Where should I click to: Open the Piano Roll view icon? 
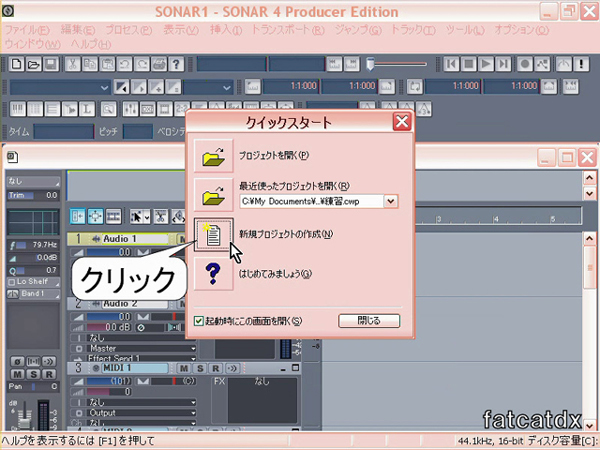click(17, 109)
